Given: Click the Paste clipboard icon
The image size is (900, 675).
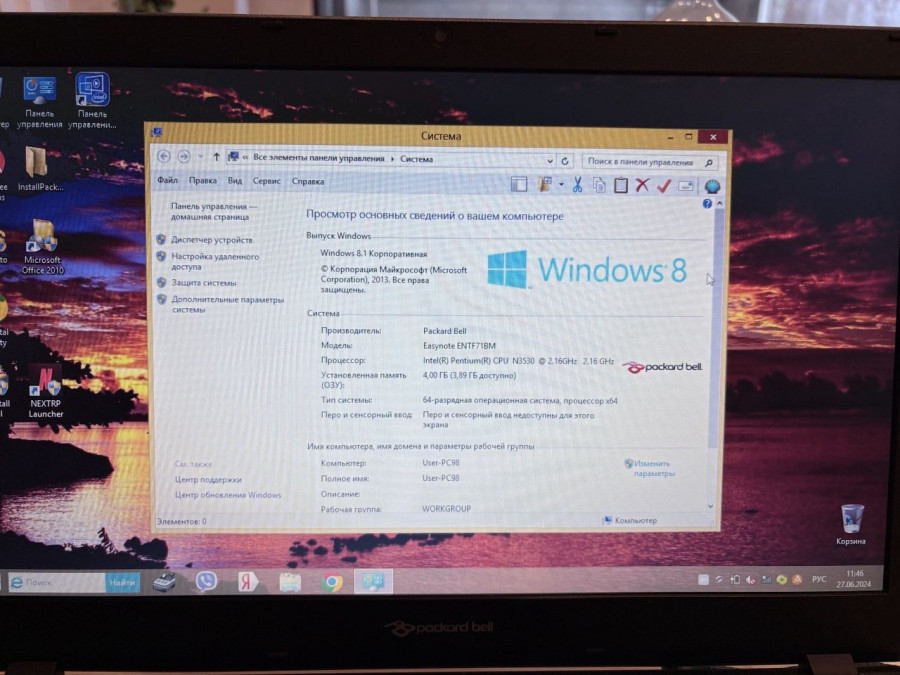Looking at the screenshot, I should 620,185.
